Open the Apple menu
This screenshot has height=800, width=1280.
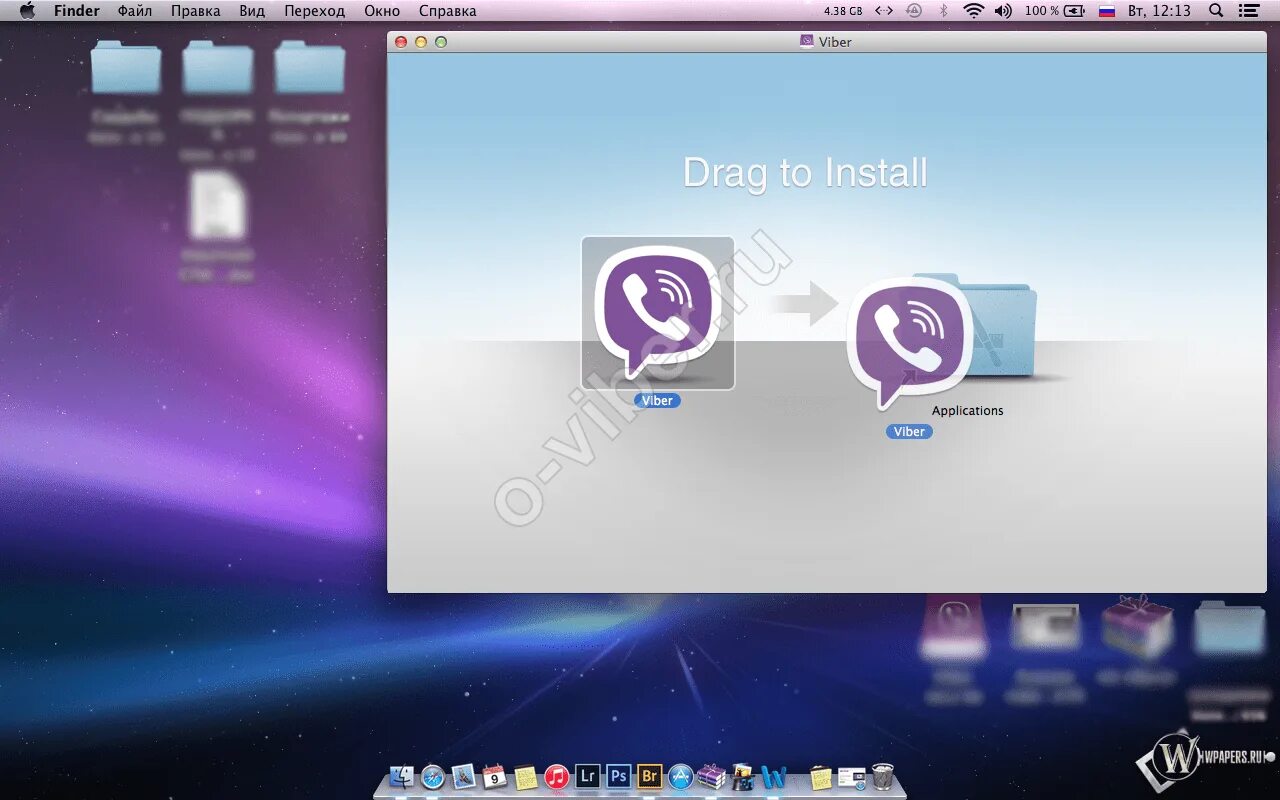click(27, 10)
